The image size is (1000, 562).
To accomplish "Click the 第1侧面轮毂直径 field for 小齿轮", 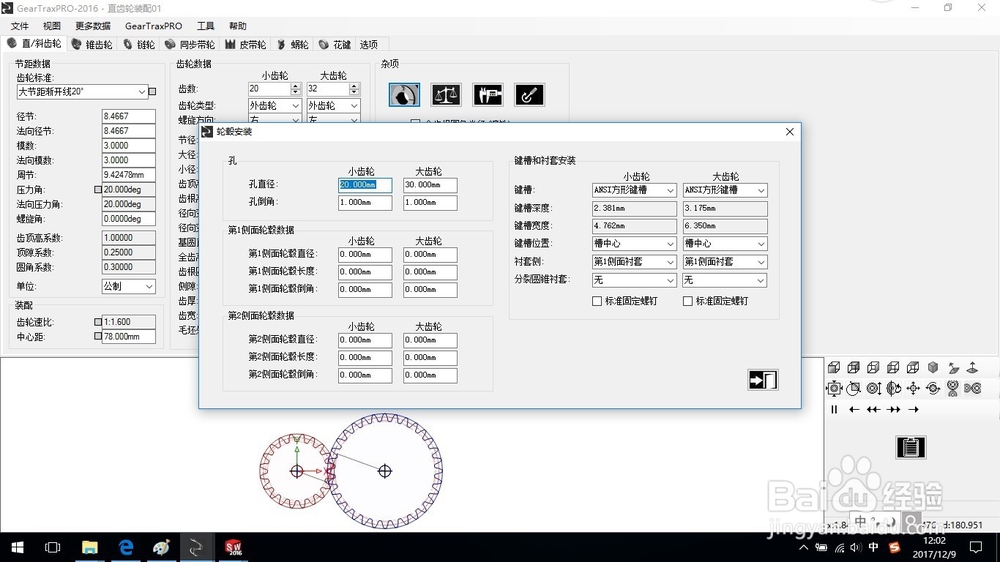I will pos(365,255).
